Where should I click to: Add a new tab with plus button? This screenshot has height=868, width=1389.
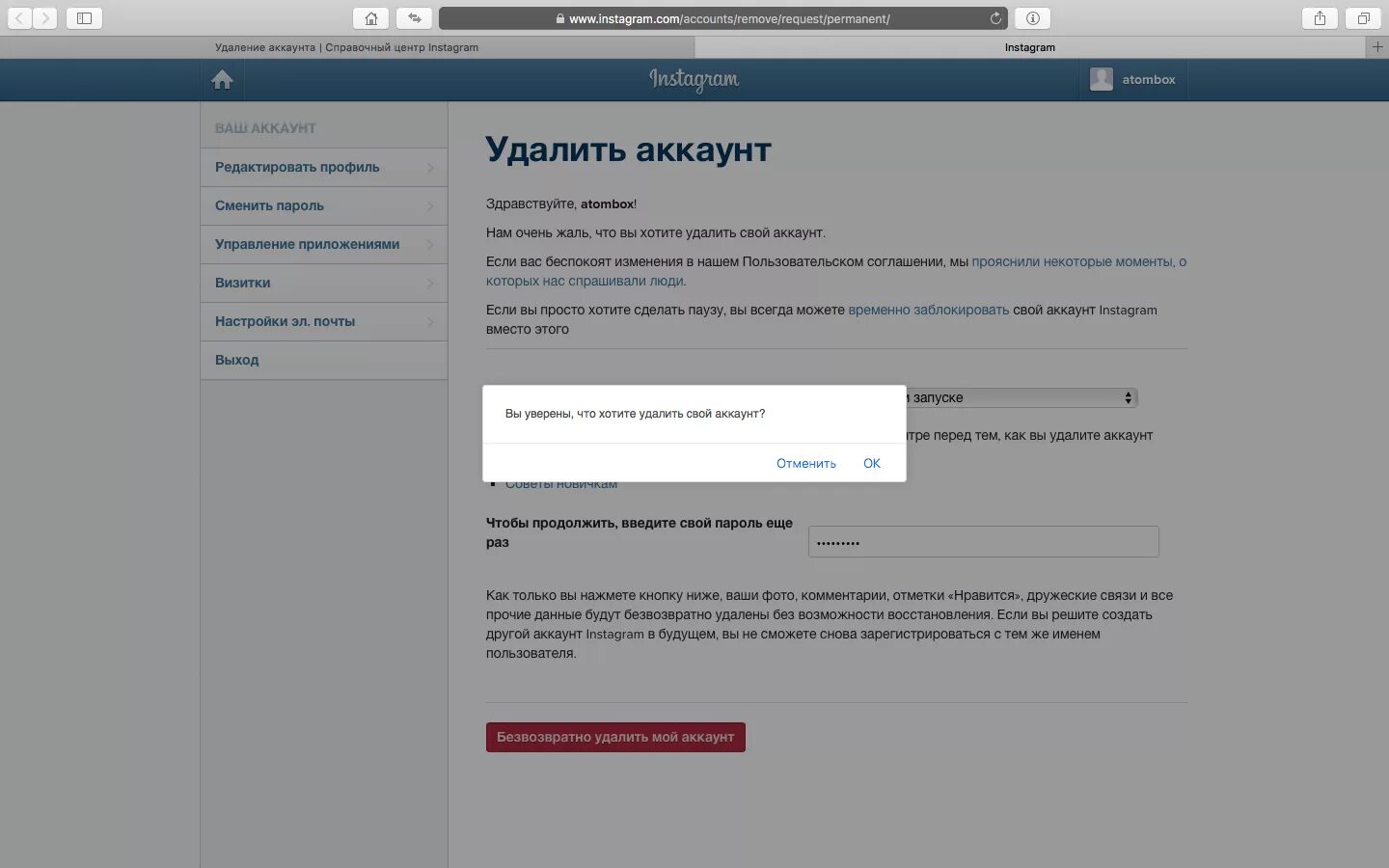[1377, 47]
